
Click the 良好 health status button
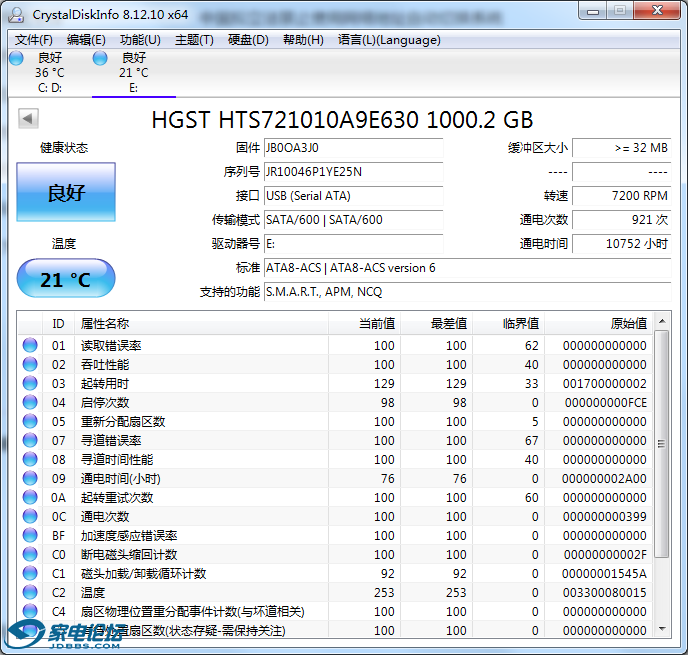(x=66, y=192)
